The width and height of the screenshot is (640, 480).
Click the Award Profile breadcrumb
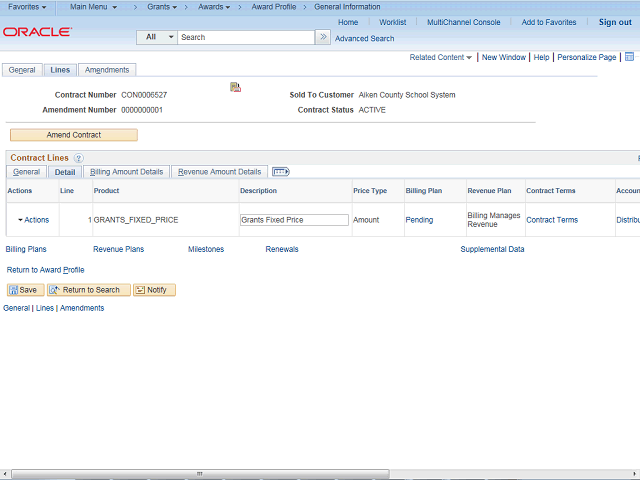click(x=274, y=7)
